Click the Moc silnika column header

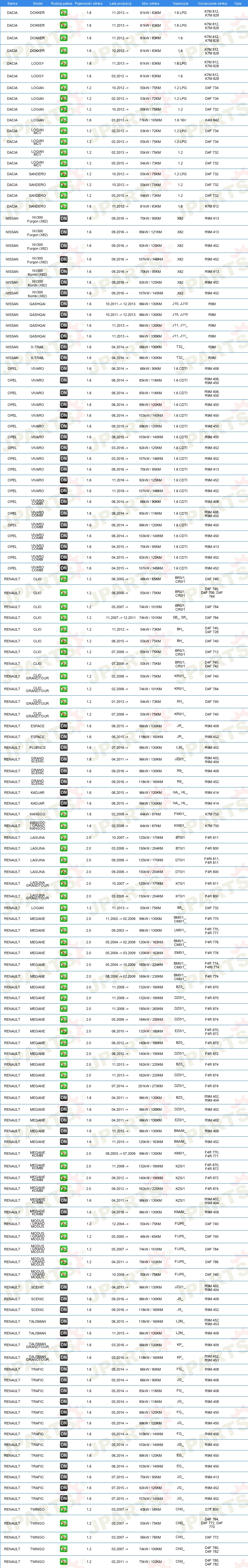[151, 3]
